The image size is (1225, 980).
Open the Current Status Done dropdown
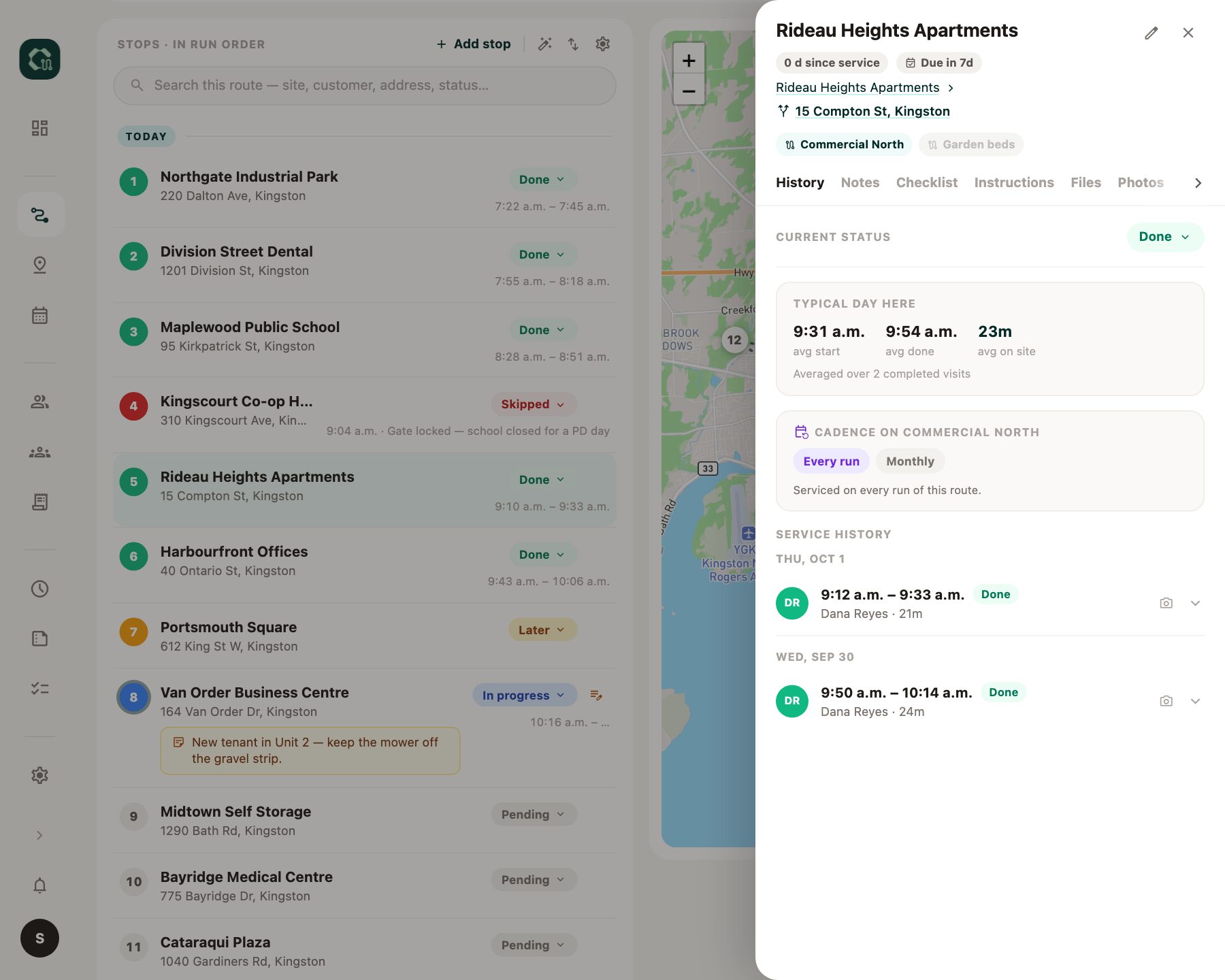click(x=1165, y=237)
